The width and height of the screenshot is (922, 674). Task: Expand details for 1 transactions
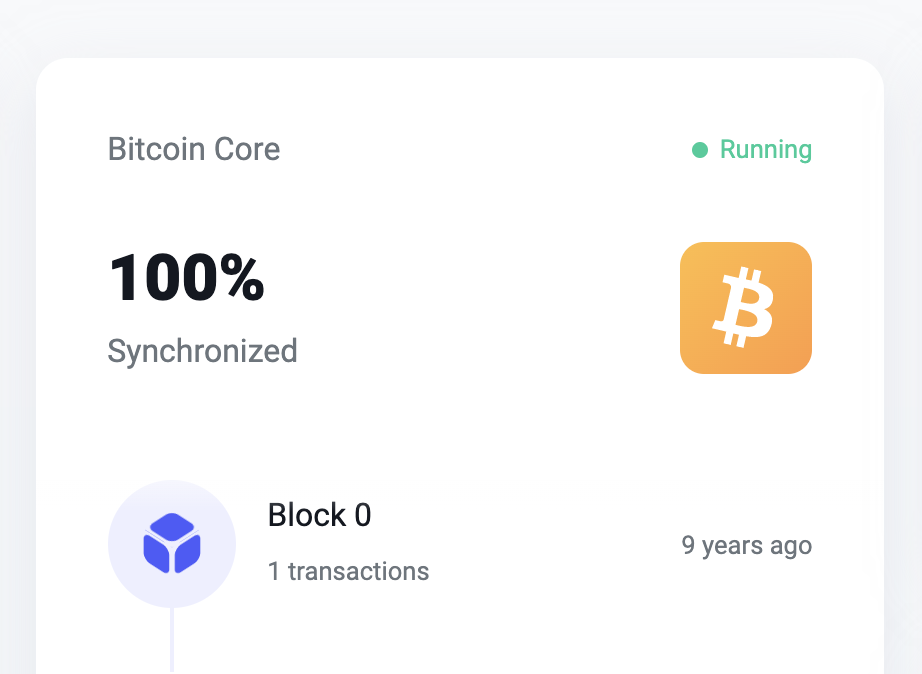coord(348,571)
